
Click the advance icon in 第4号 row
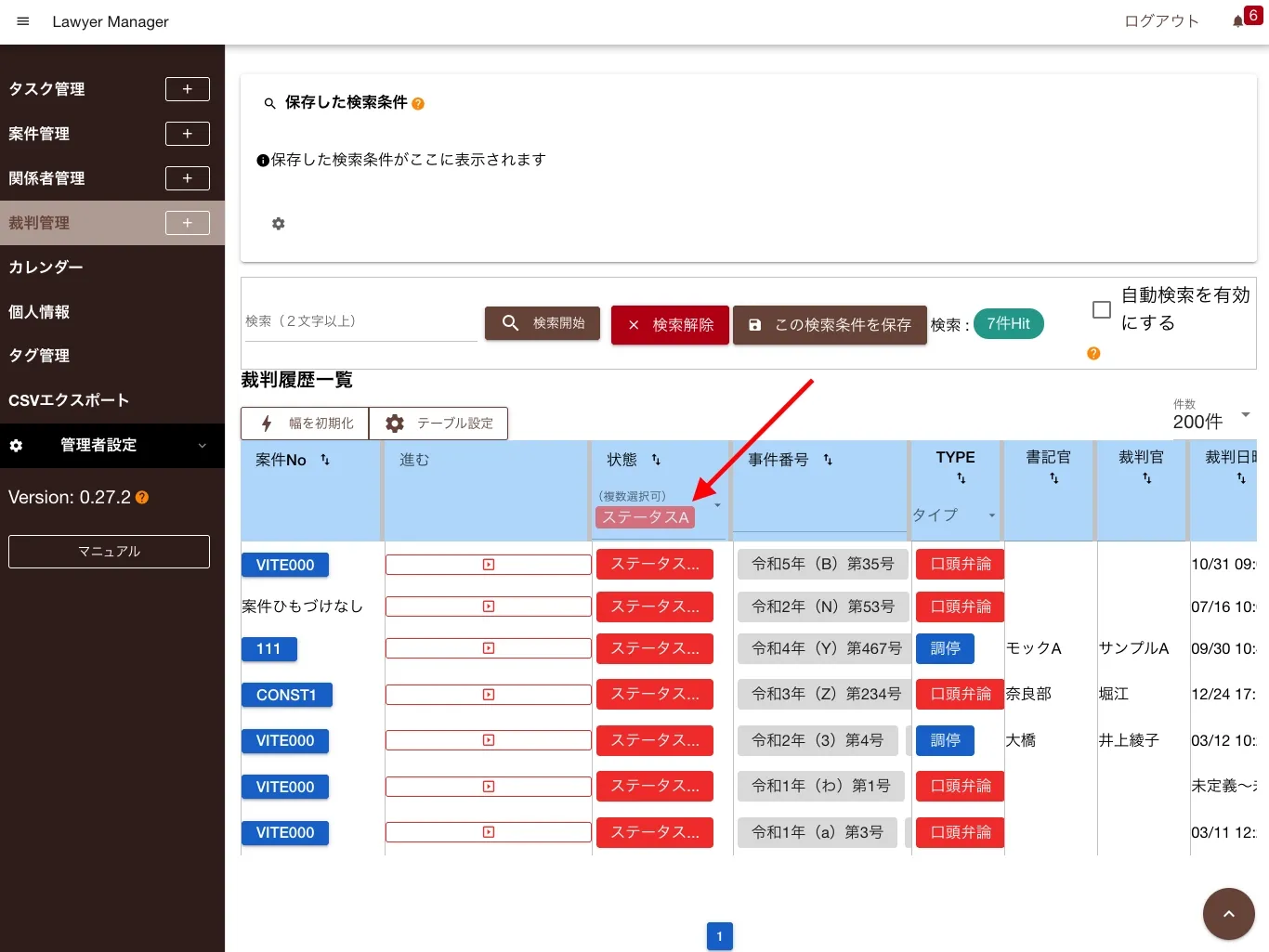coord(489,740)
